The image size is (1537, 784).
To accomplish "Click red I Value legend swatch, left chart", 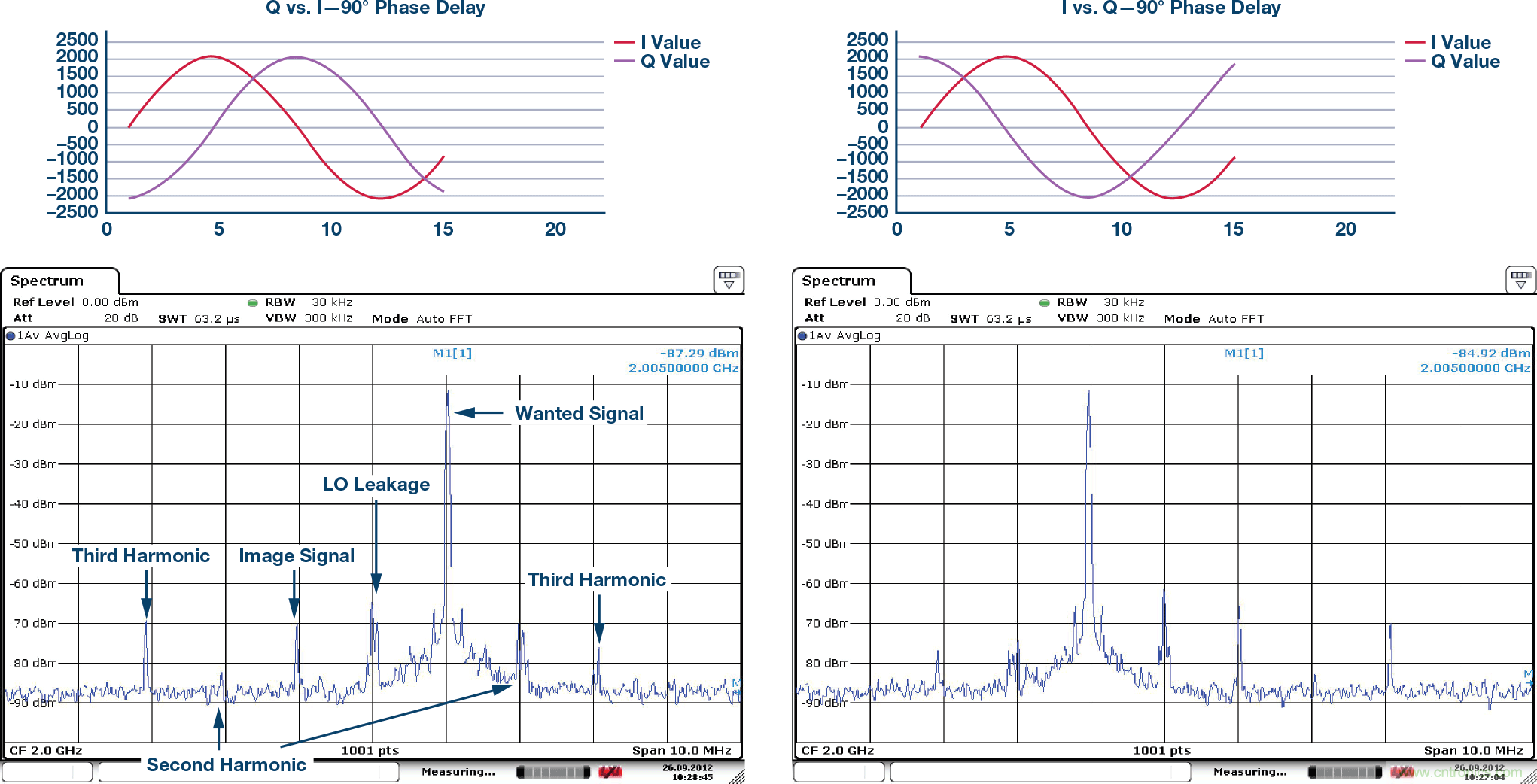I will pos(624,43).
